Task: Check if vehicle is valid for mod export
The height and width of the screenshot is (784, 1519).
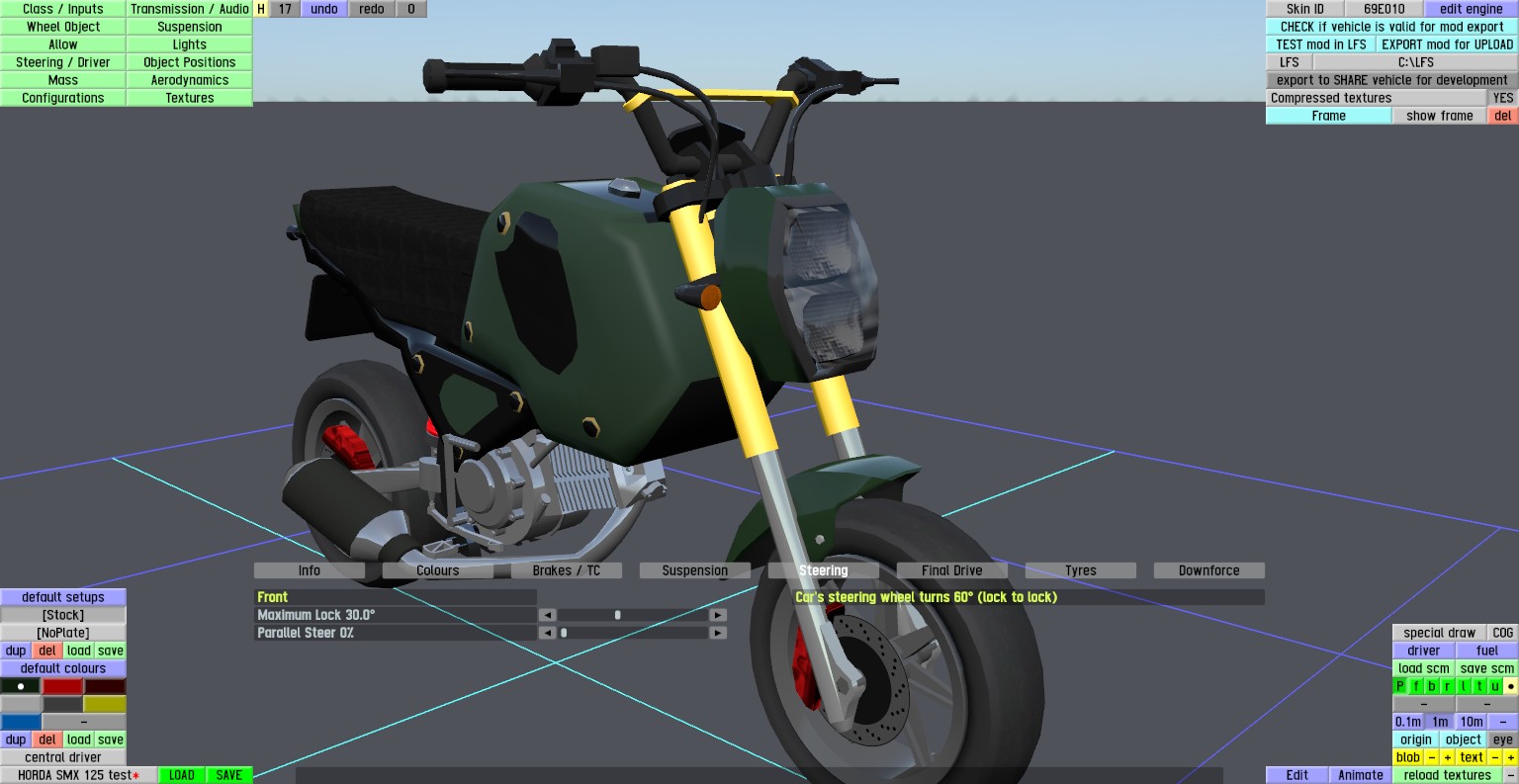Action: click(1392, 27)
